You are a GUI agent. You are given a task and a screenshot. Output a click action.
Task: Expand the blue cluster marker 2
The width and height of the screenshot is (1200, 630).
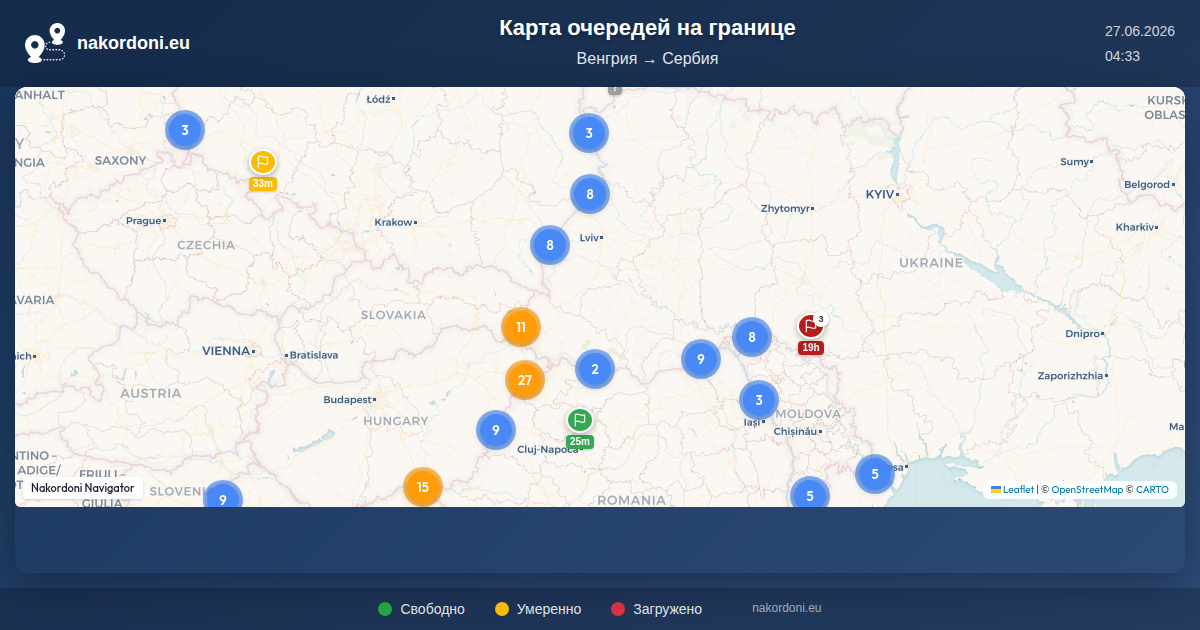click(595, 369)
